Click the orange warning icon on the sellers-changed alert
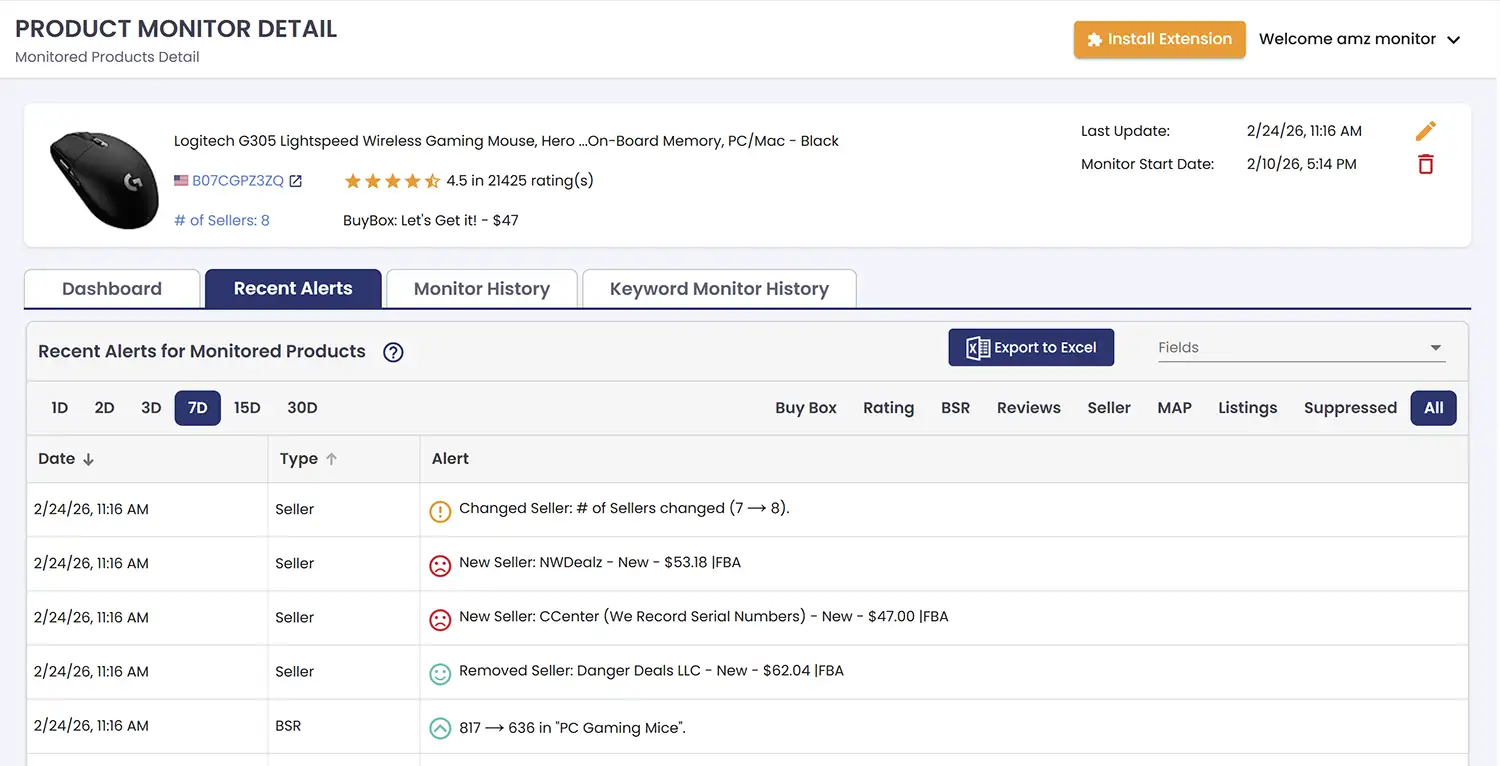 pyautogui.click(x=440, y=511)
